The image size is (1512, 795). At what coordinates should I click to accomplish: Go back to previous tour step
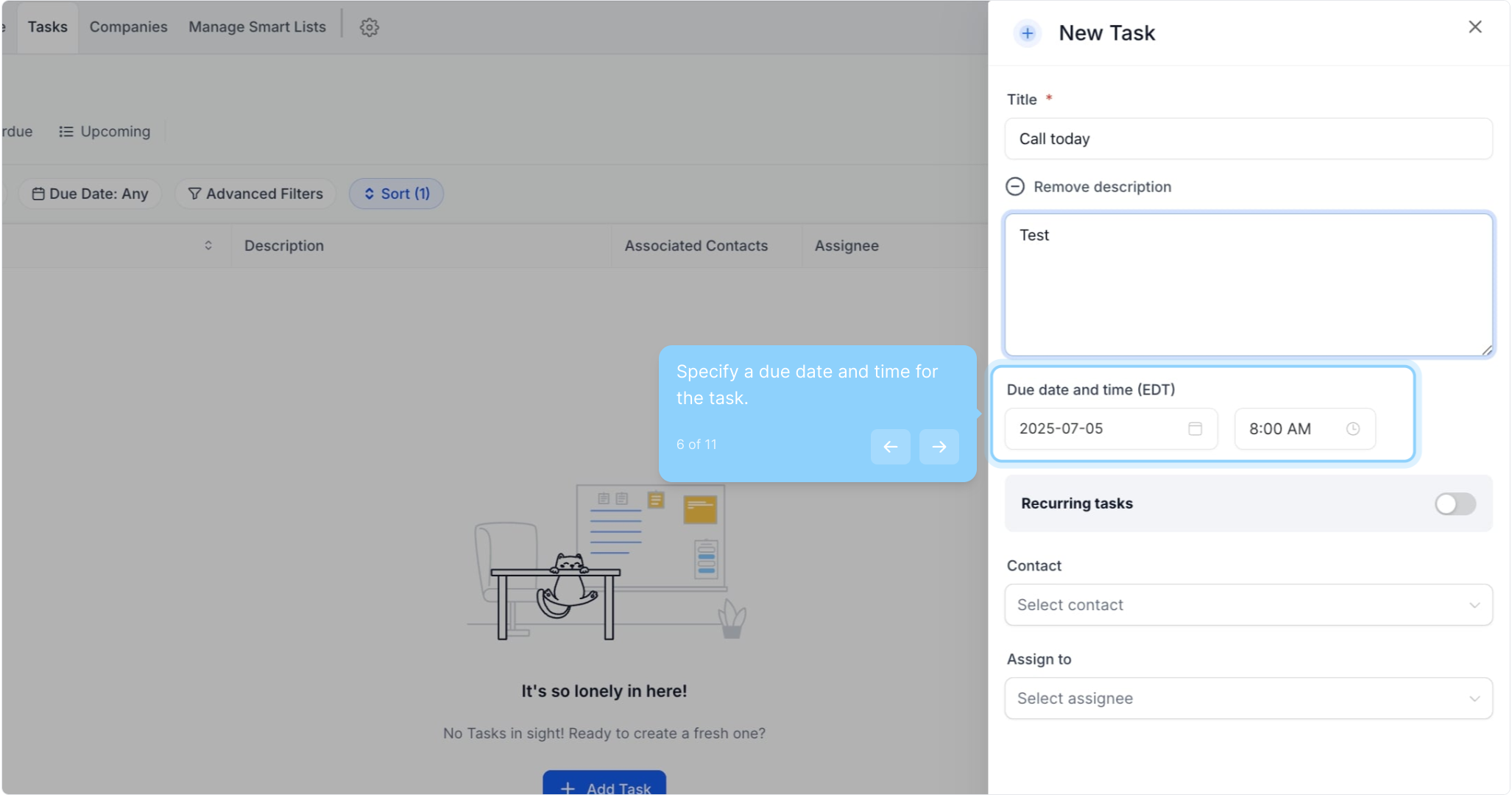pos(890,446)
